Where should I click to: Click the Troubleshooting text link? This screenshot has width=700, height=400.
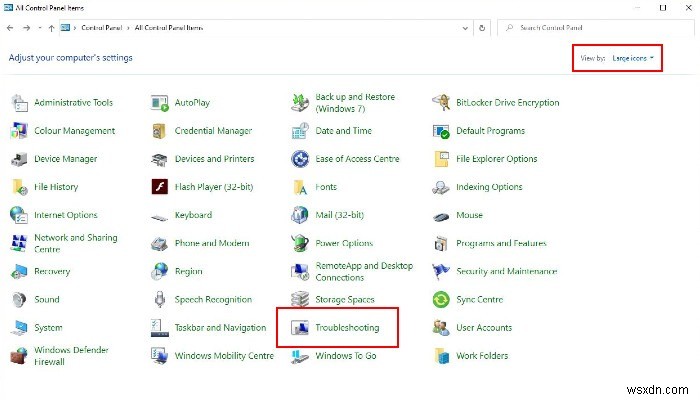(347, 328)
